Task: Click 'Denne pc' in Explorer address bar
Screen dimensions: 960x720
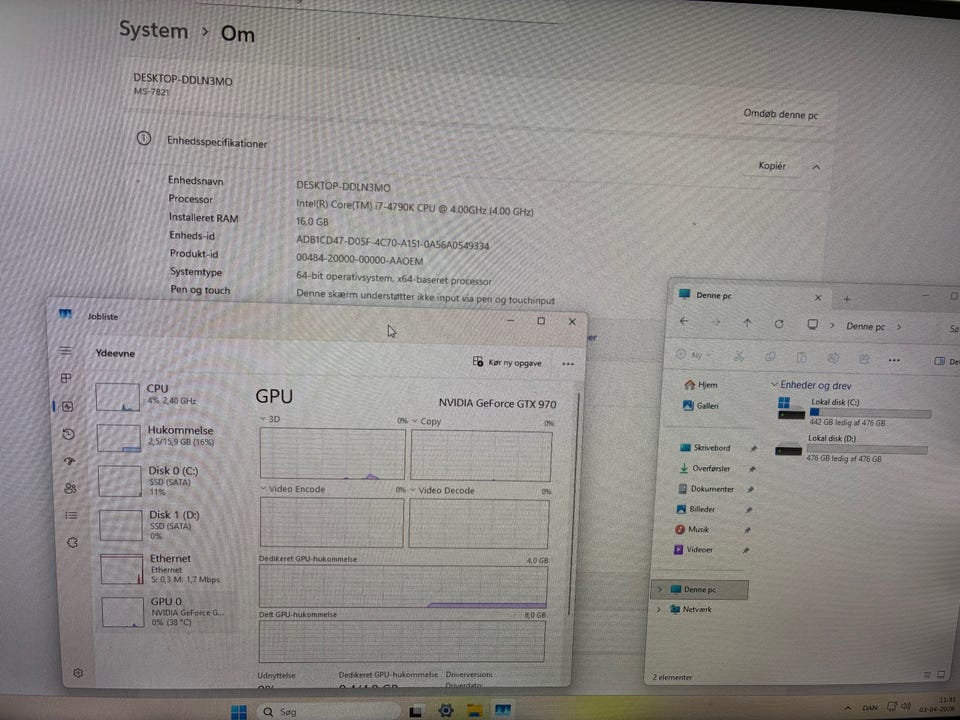Action: pos(865,326)
